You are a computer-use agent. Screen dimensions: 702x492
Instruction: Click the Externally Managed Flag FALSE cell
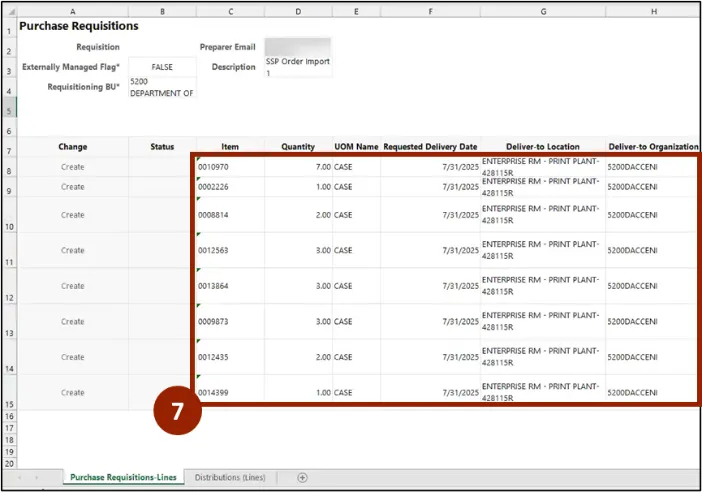pyautogui.click(x=162, y=67)
